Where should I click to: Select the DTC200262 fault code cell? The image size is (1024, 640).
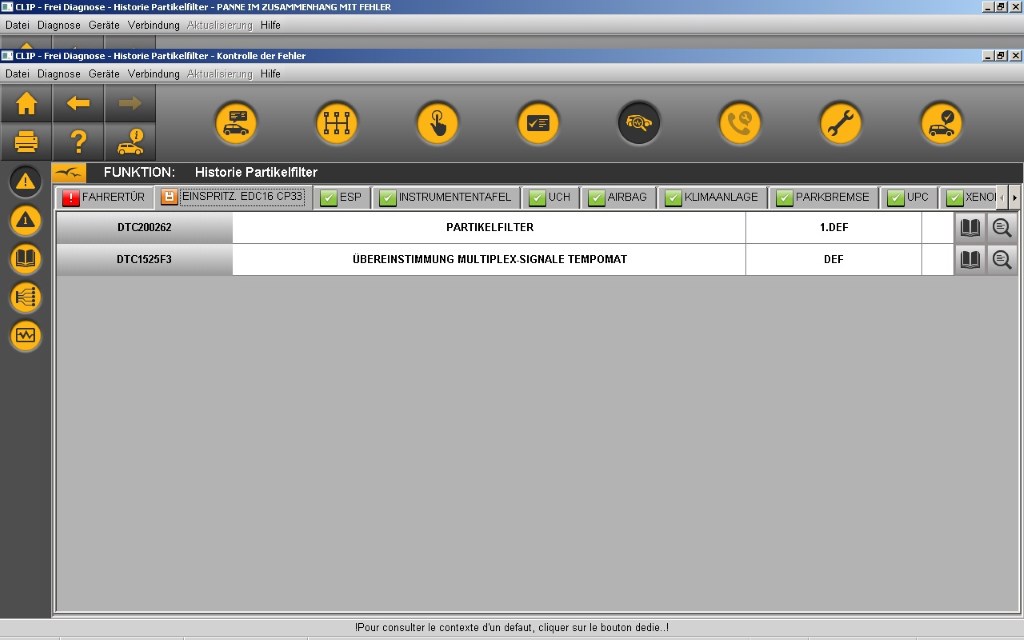[144, 228]
